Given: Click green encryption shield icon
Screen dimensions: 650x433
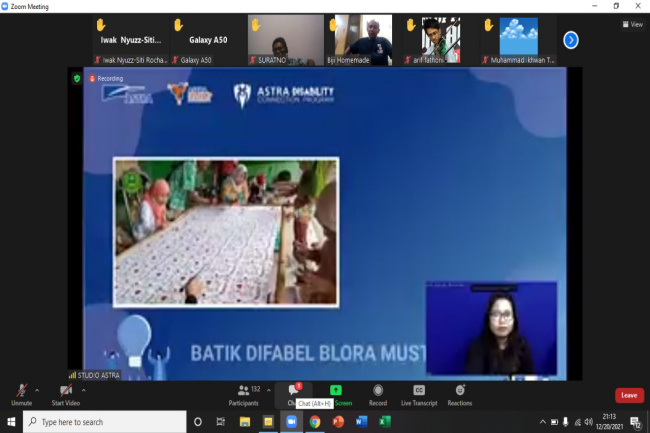Looking at the screenshot, I should click(x=77, y=78).
